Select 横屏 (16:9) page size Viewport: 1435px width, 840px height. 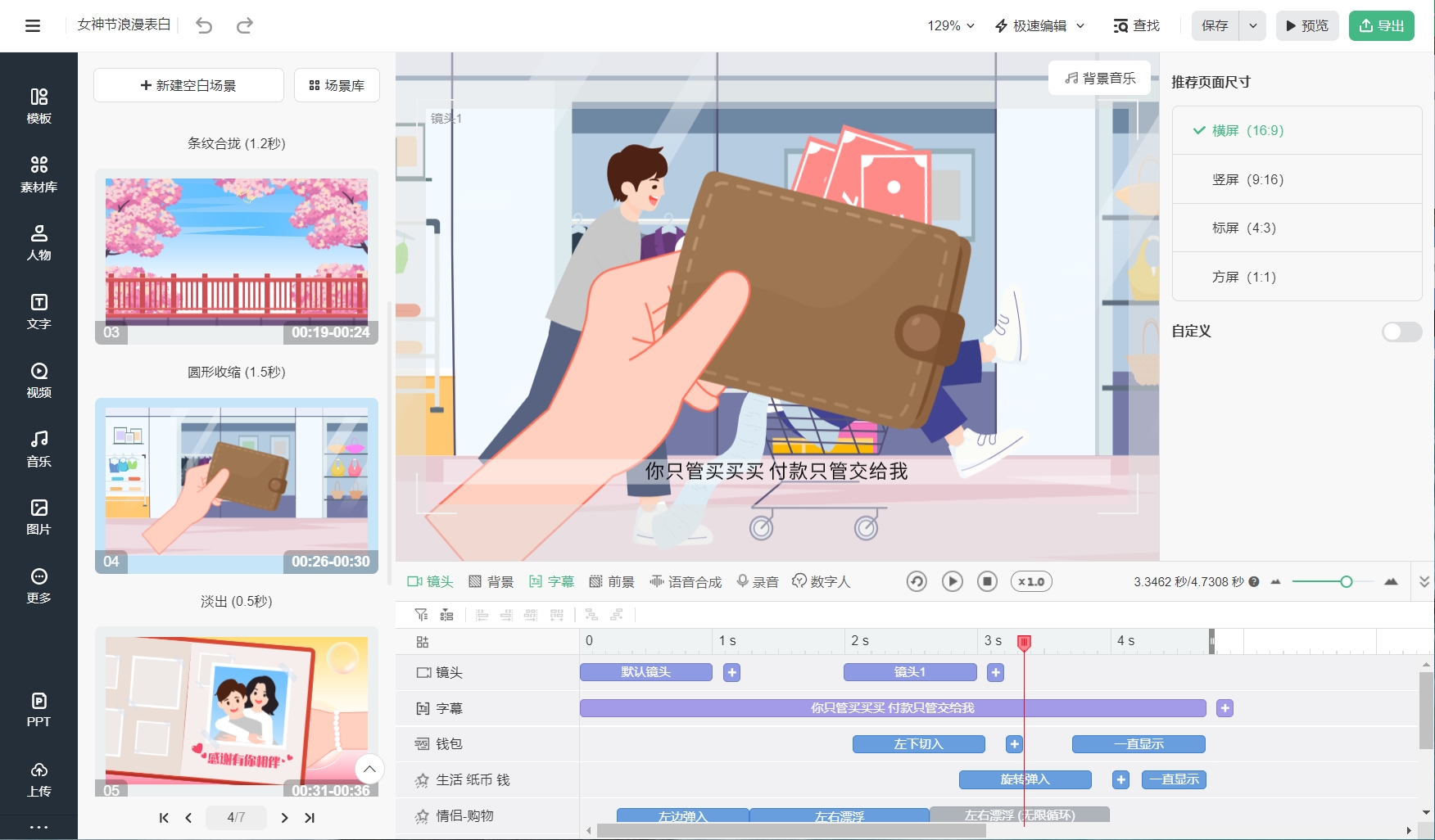pyautogui.click(x=1297, y=130)
